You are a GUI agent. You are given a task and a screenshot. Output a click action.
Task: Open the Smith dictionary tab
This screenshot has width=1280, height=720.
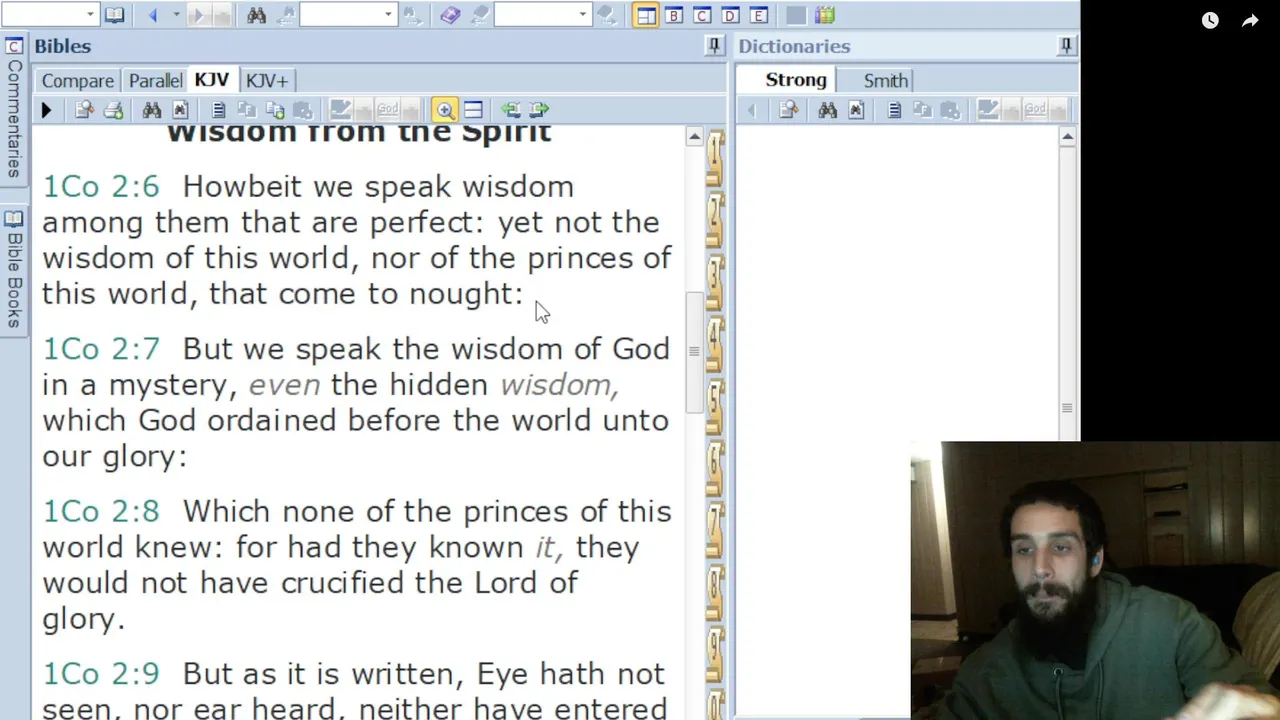click(886, 81)
